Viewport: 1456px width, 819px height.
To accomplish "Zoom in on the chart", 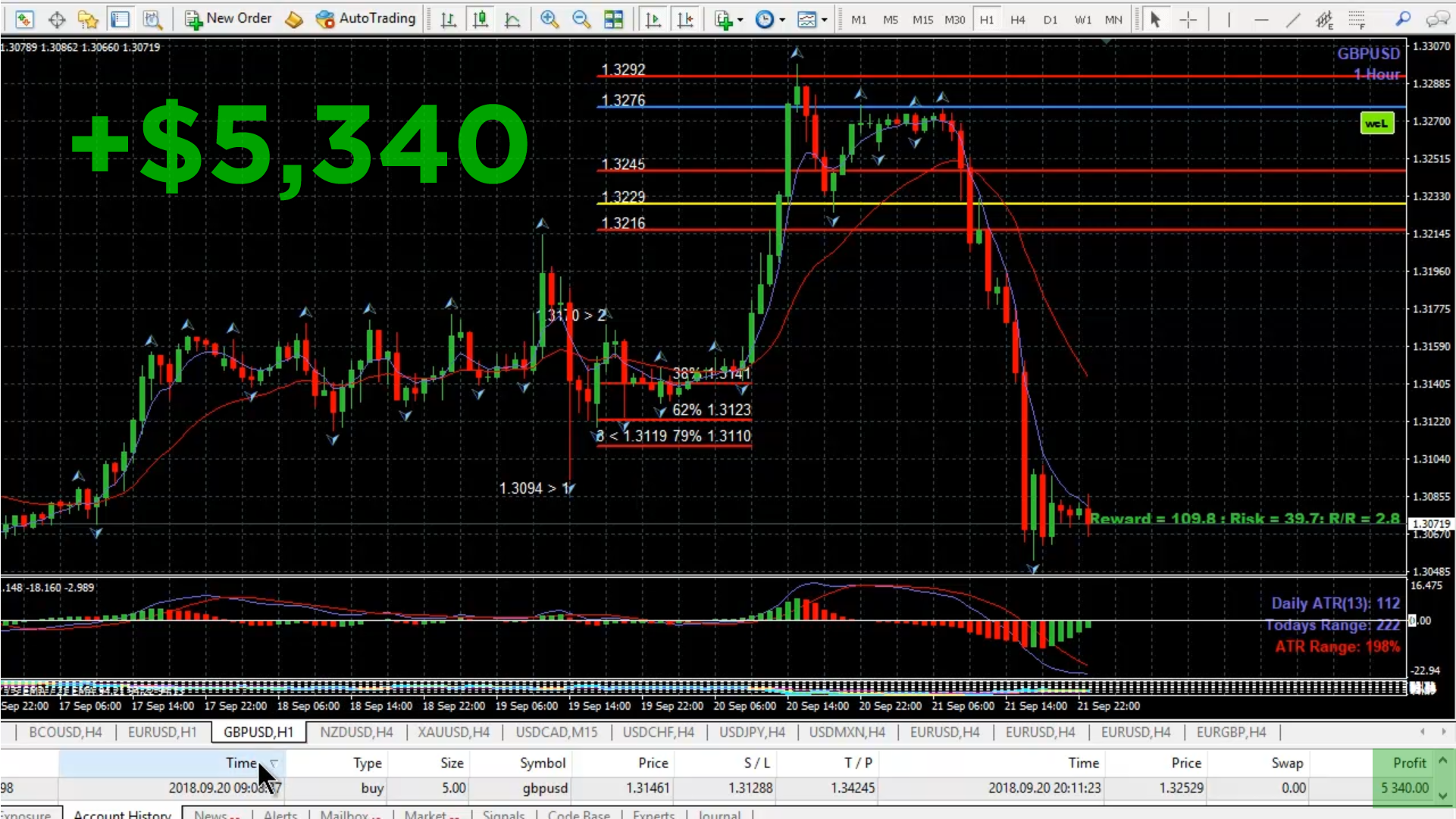I will (x=550, y=19).
